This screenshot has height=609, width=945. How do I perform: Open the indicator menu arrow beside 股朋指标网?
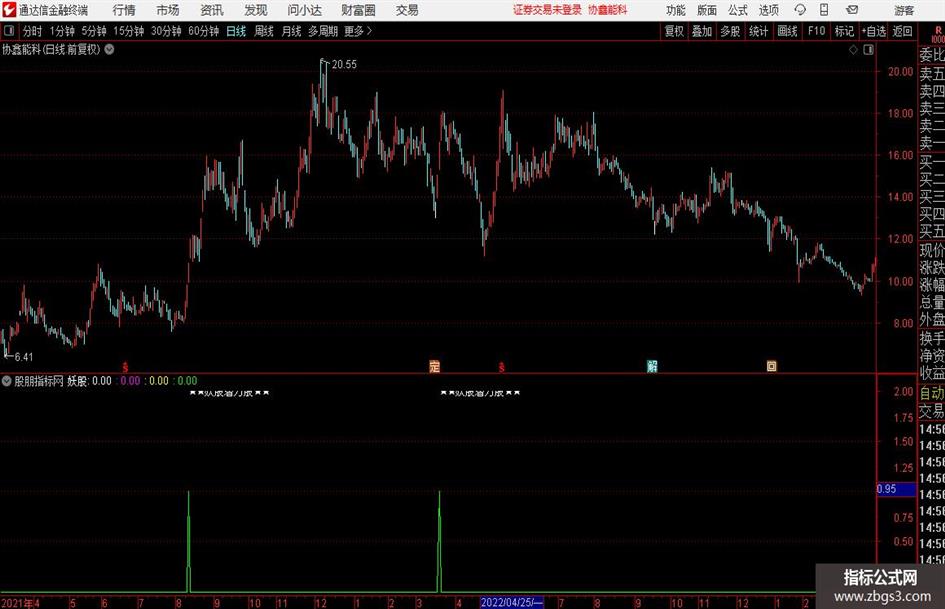(7, 381)
